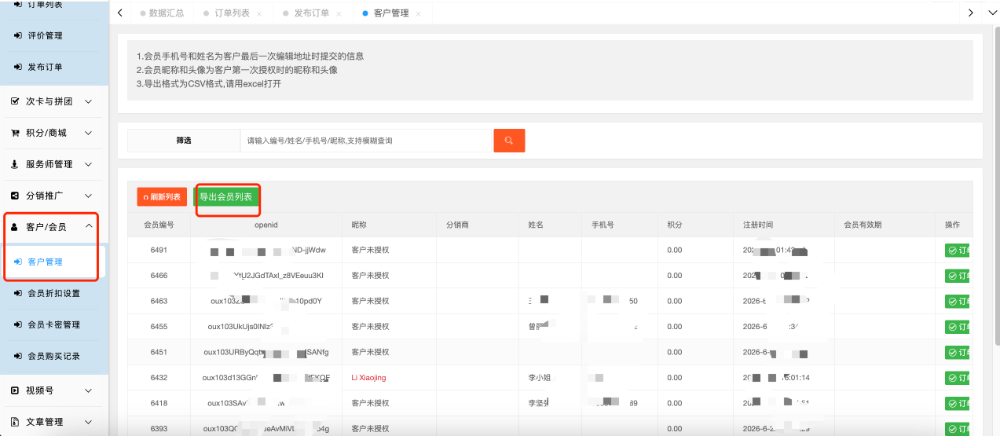Click the 积分/商城 cart icon
The image size is (1000, 436).
[15, 133]
